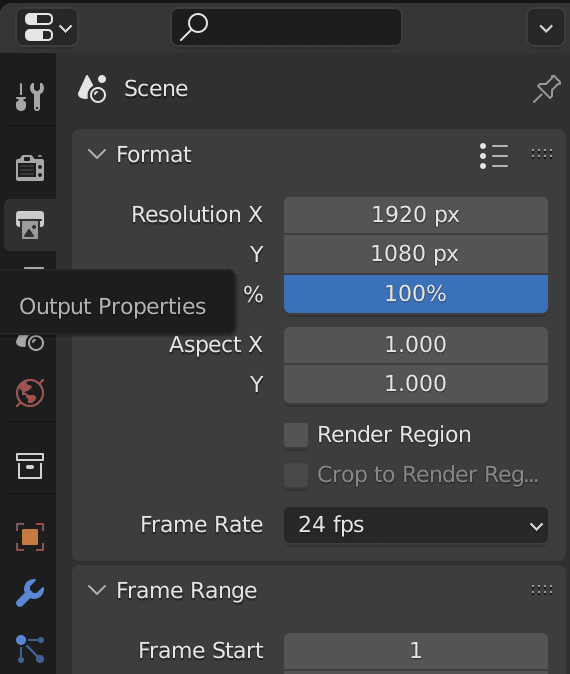
Task: Open the editor type dropdown menu
Action: [47, 27]
